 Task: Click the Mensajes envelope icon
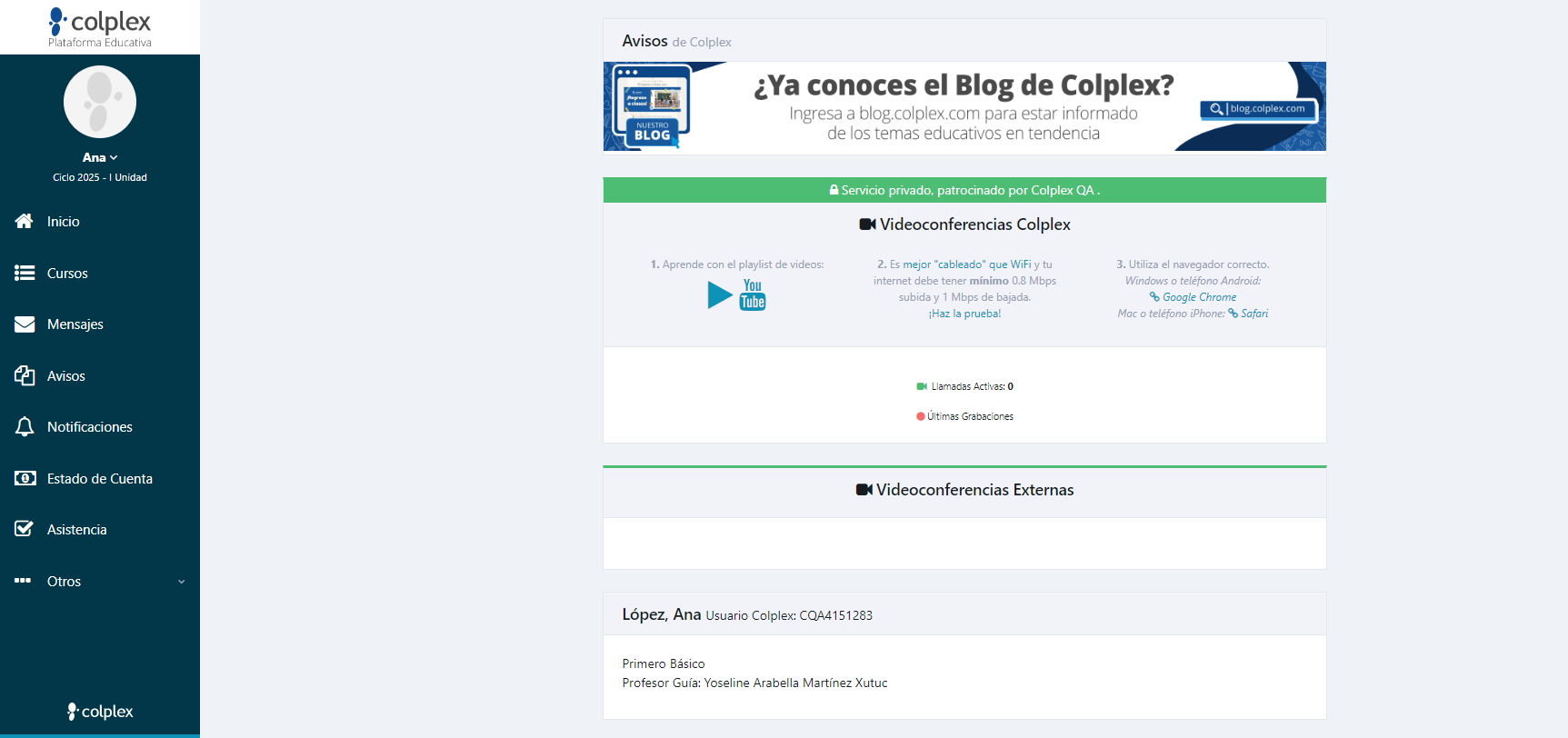pyautogui.click(x=25, y=324)
